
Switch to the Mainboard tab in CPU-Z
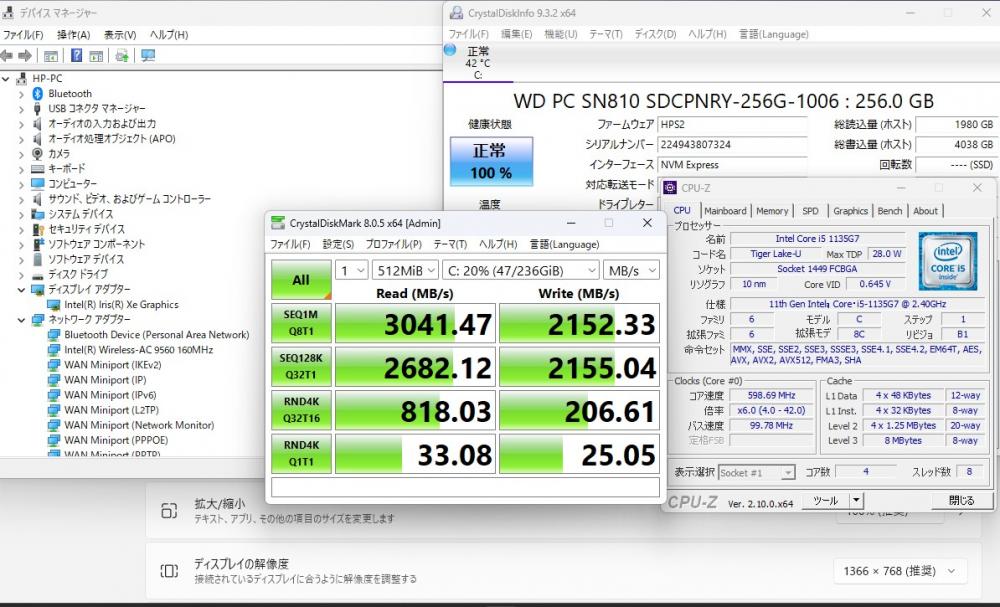pos(725,211)
